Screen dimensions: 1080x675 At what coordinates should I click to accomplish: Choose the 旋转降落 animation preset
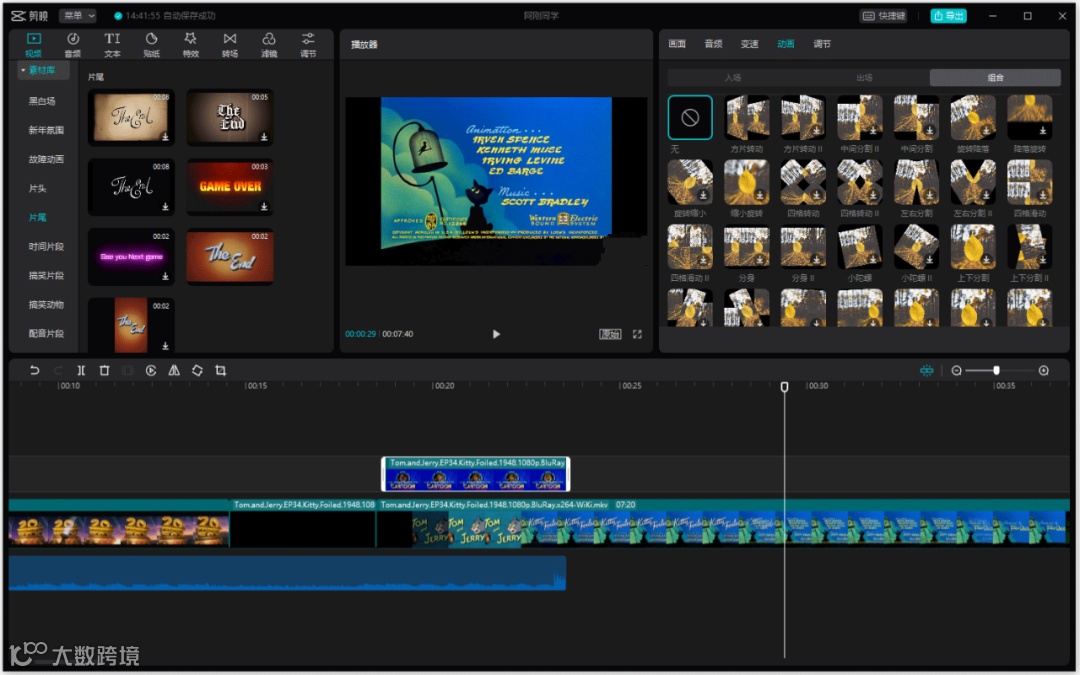tap(973, 118)
